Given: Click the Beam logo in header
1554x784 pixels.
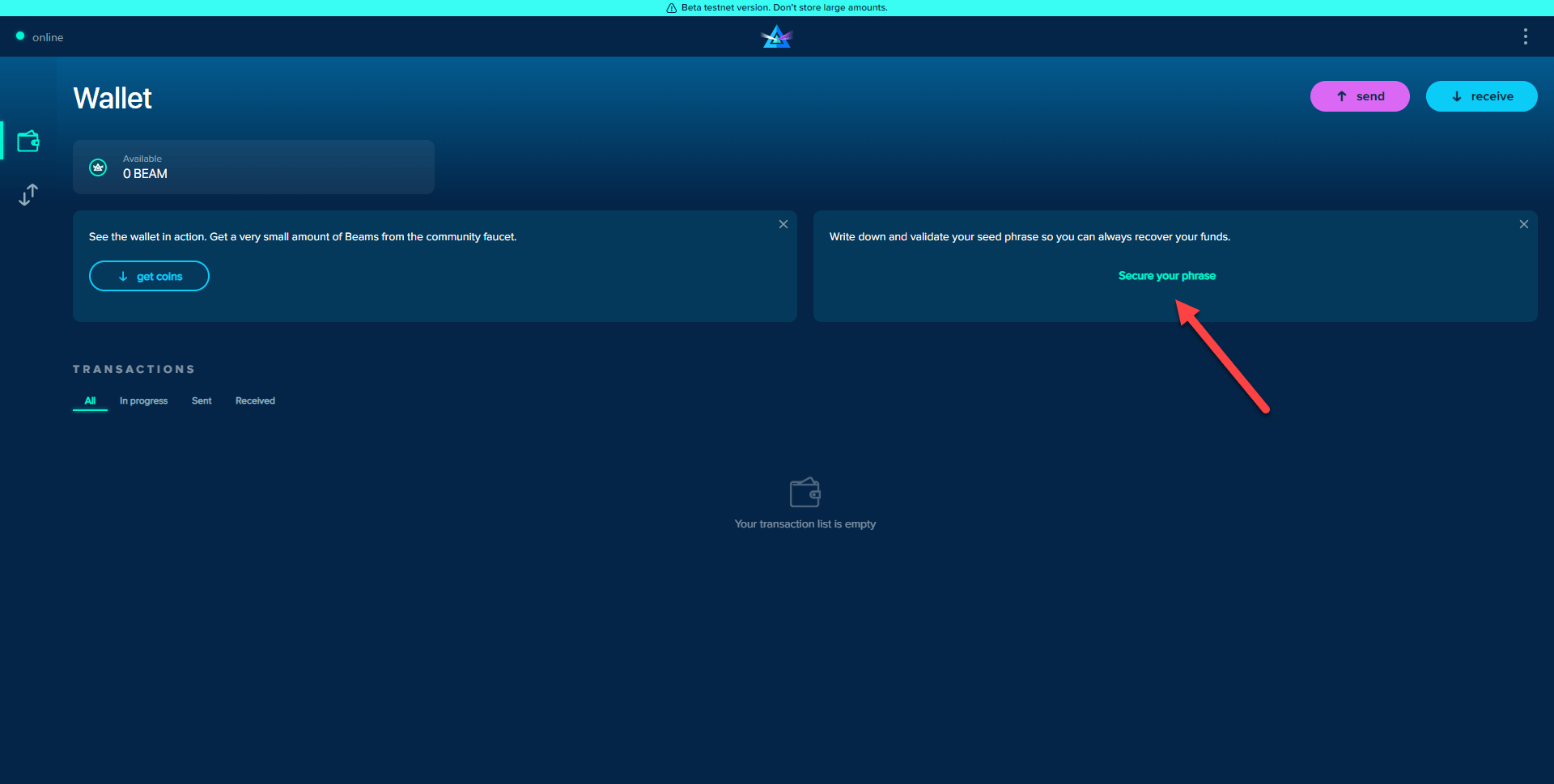Looking at the screenshot, I should click(x=776, y=36).
